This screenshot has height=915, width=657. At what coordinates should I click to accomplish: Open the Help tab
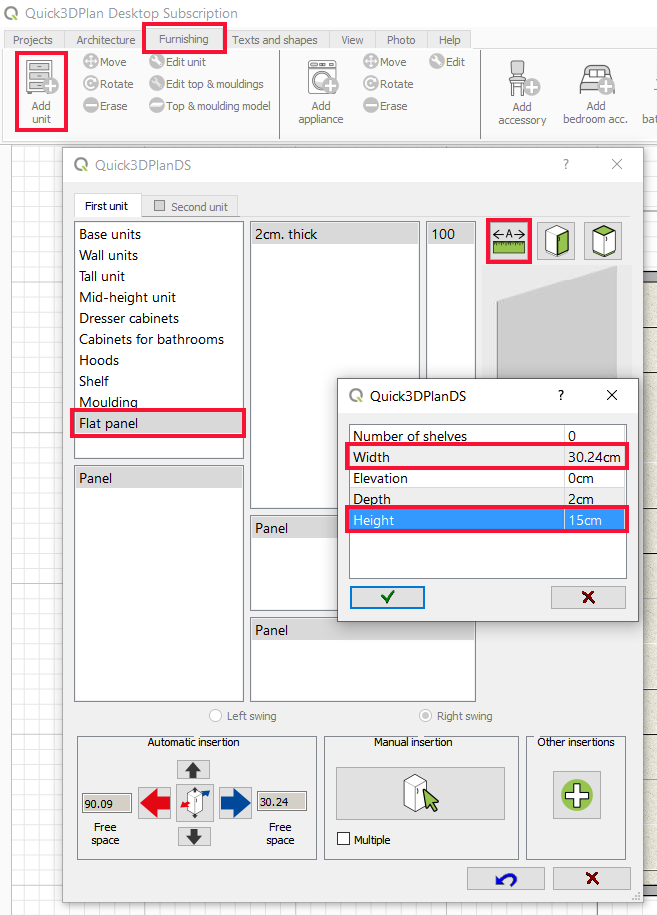click(449, 40)
